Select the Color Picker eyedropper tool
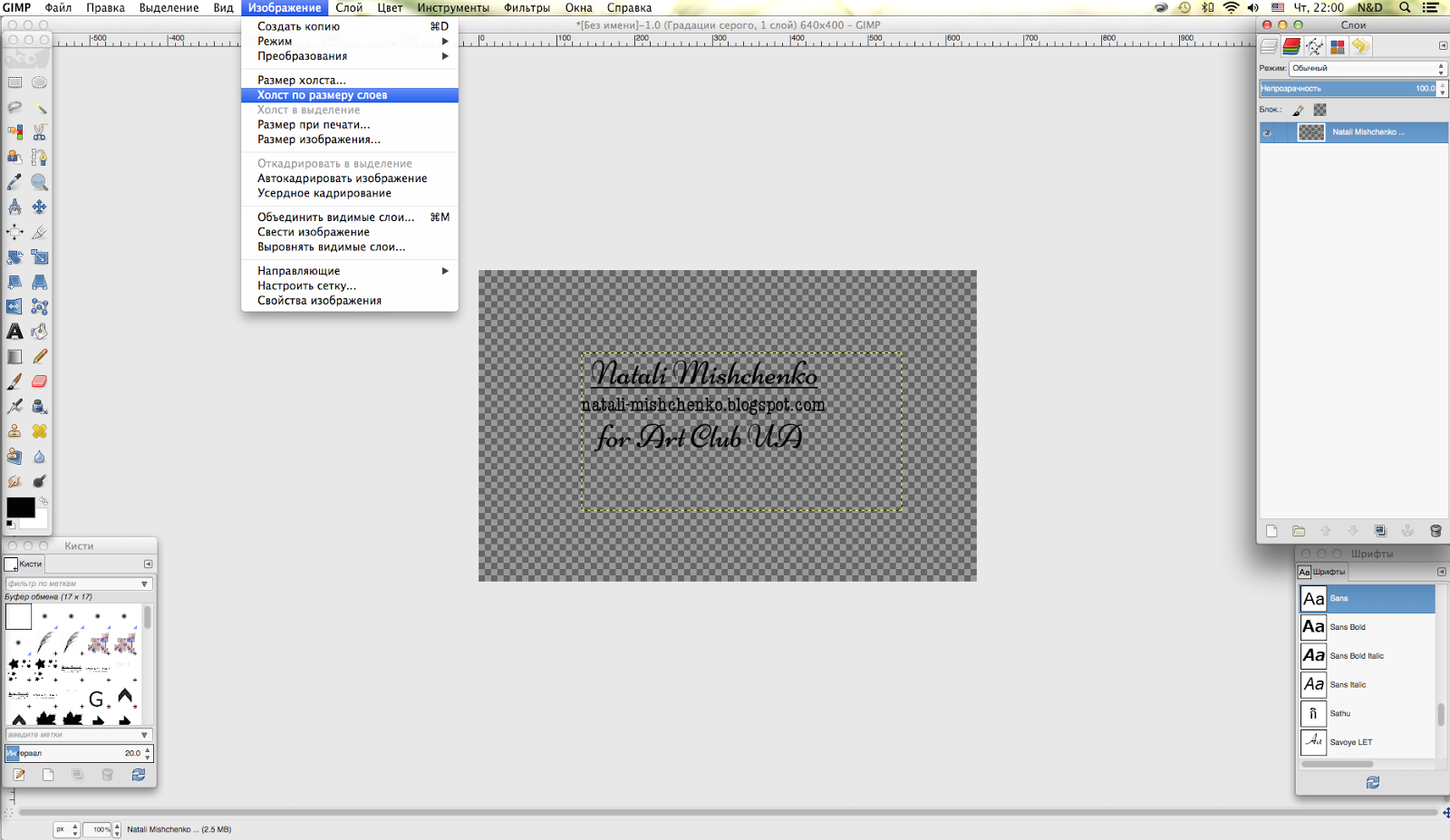Image resolution: width=1450 pixels, height=840 pixels. tap(15, 182)
